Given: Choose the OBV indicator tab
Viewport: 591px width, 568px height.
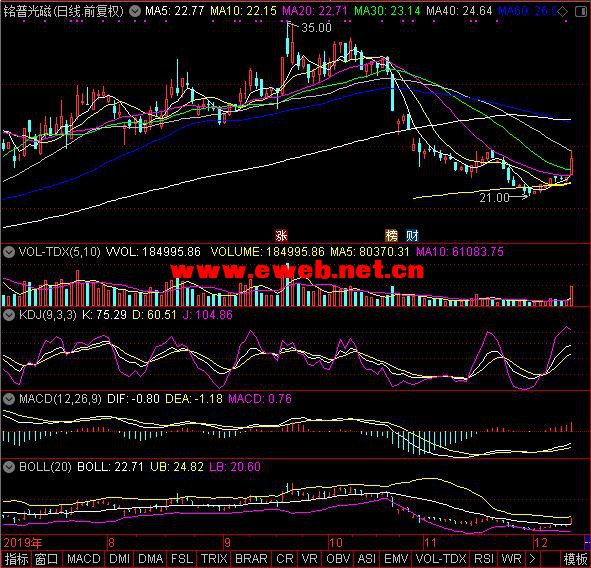Looking at the screenshot, I should (x=338, y=559).
